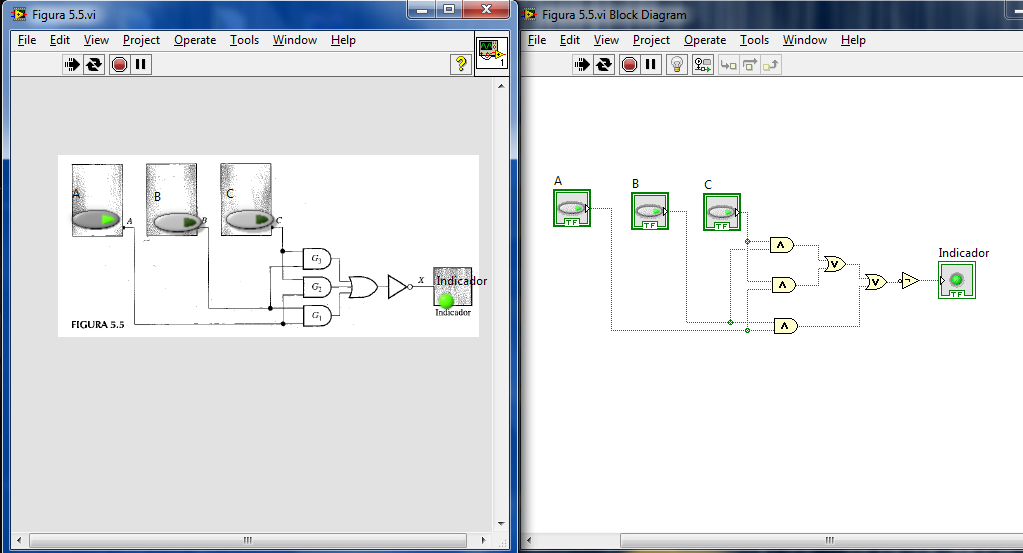Click Run arrow in front panel window
Viewport: 1023px width, 553px height.
tap(72, 65)
